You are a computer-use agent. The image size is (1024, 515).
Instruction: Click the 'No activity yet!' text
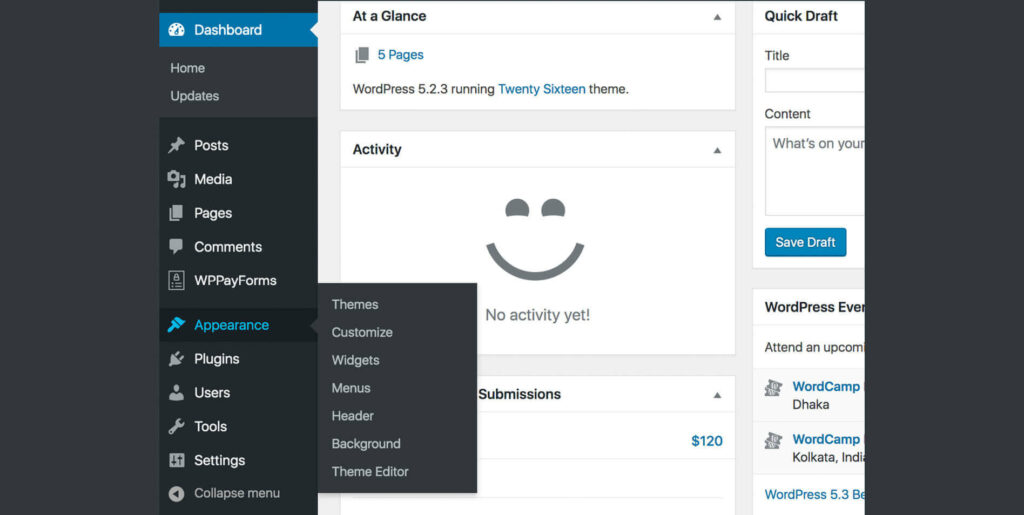[537, 315]
